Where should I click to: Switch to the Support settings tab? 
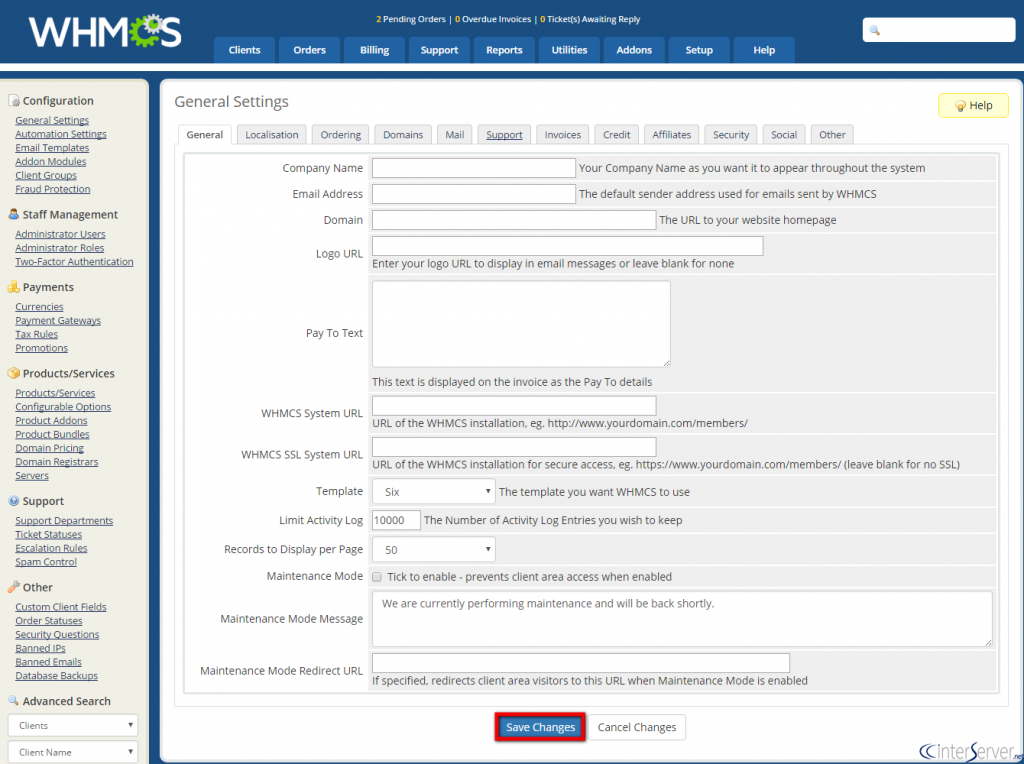pyautogui.click(x=504, y=135)
